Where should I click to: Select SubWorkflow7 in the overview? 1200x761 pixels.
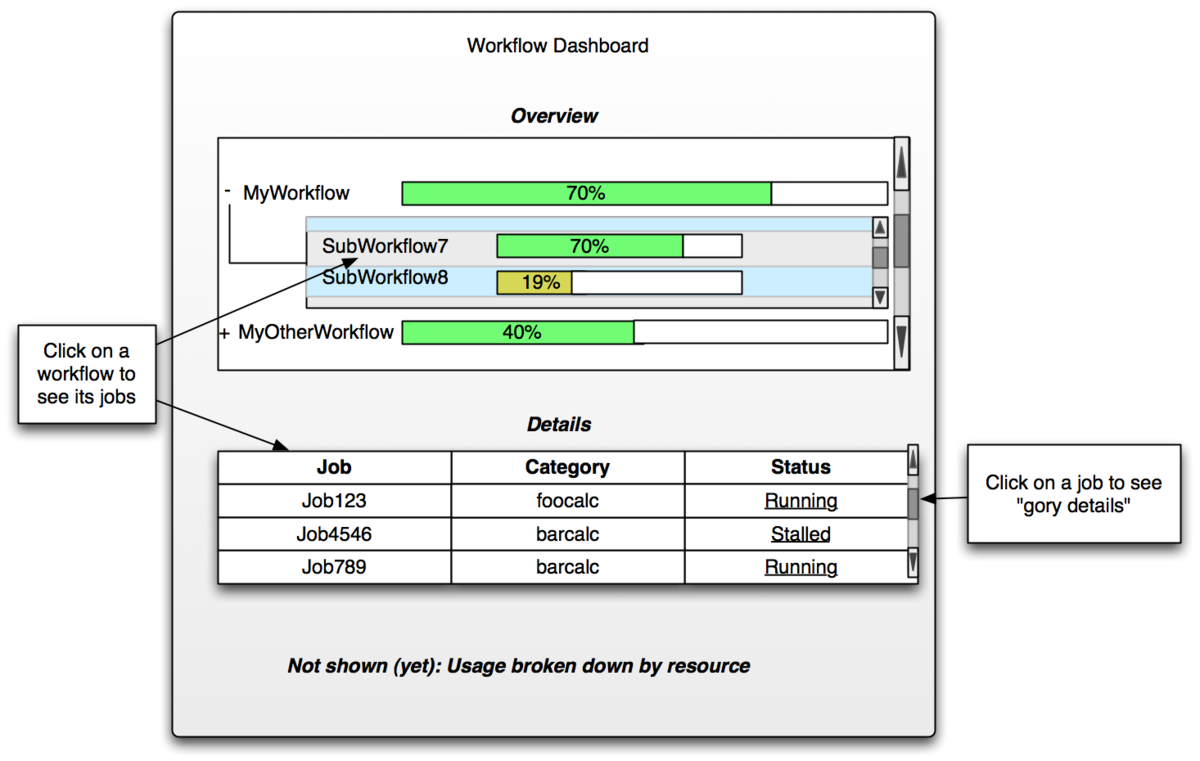click(385, 246)
